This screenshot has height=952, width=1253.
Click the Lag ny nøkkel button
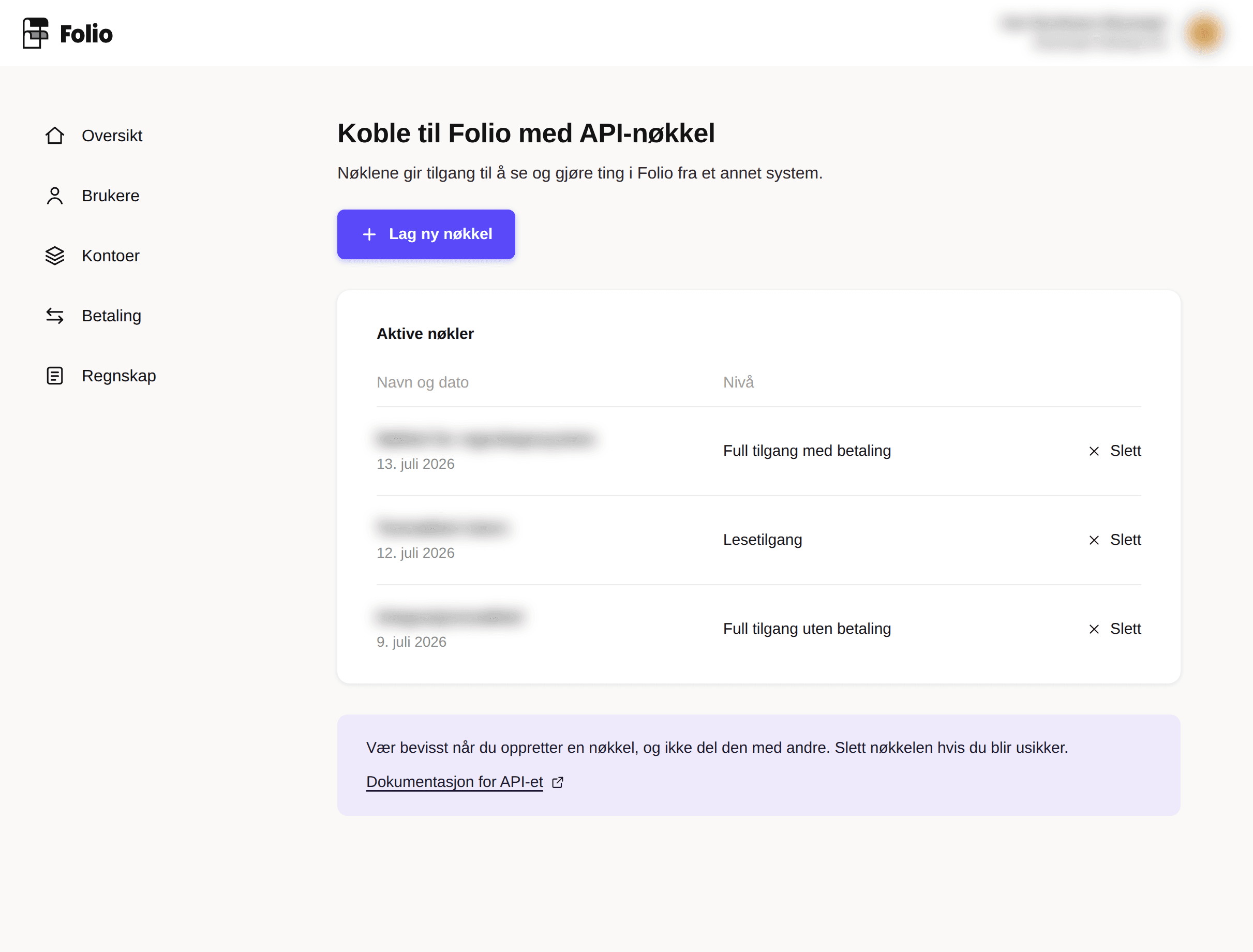[x=426, y=234]
